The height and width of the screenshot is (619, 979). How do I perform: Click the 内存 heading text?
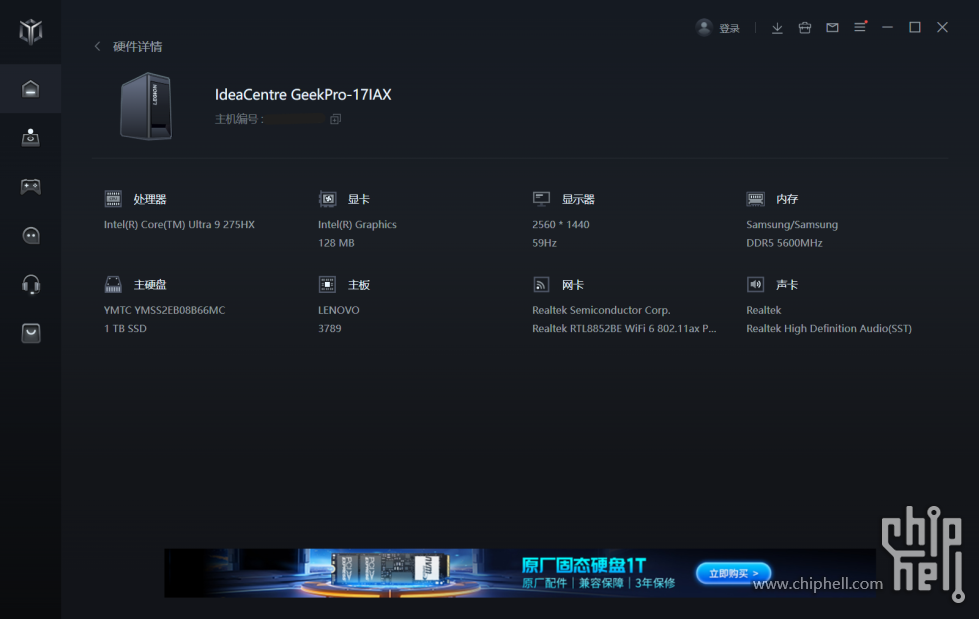pyautogui.click(x=787, y=199)
